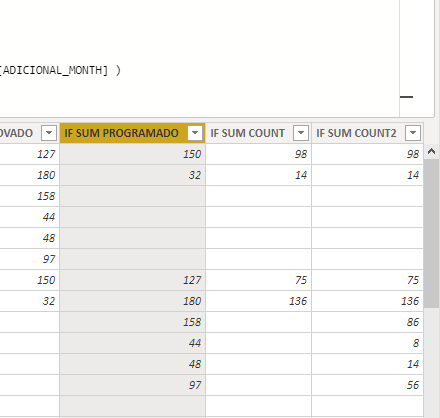440x418 pixels.
Task: Click cell 136 in the IF SUM COUNT column
Action: pos(259,301)
